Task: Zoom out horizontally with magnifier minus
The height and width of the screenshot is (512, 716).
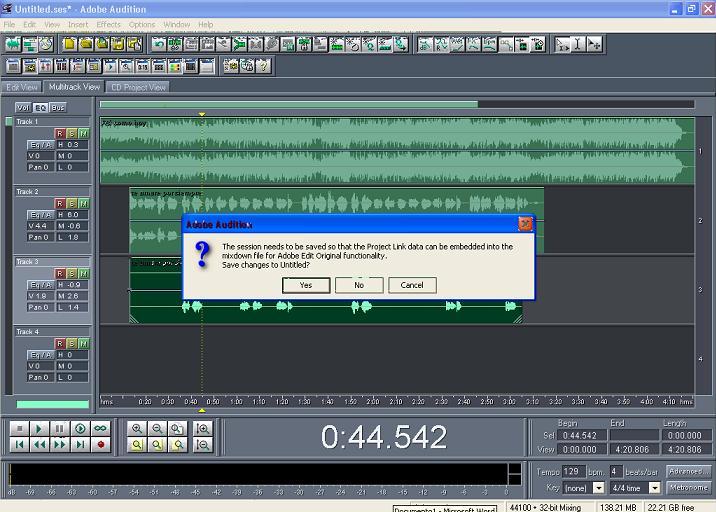Action: tap(157, 428)
